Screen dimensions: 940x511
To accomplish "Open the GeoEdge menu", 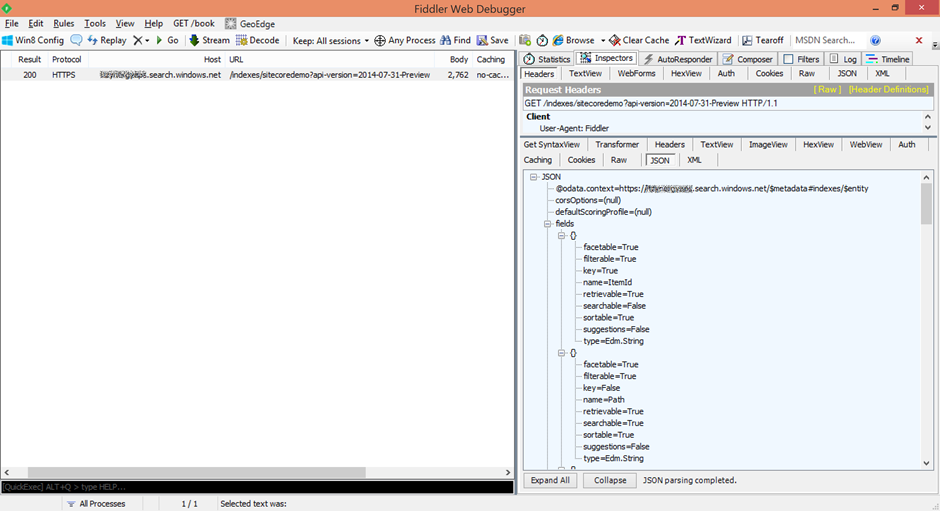I will 250,23.
